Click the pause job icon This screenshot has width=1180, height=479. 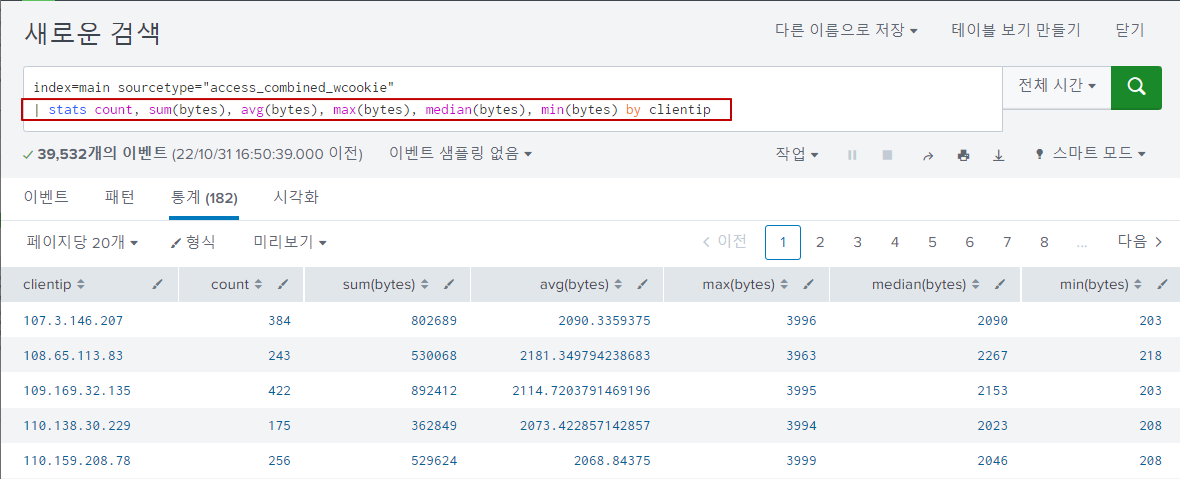pyautogui.click(x=852, y=155)
